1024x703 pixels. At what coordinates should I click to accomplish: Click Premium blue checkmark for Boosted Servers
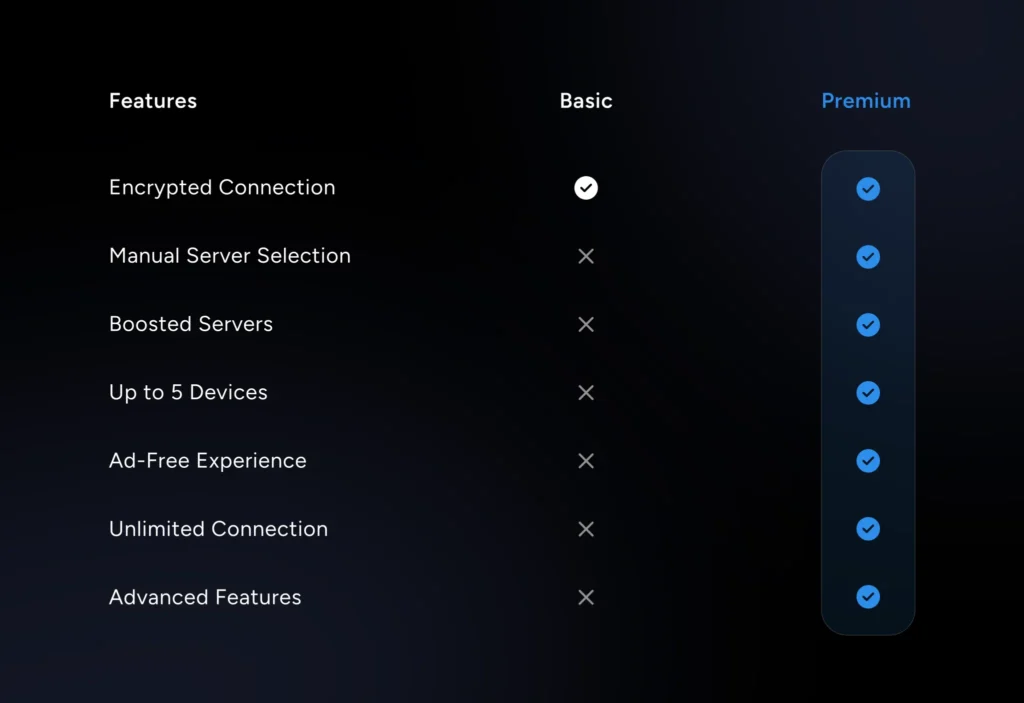tap(868, 325)
